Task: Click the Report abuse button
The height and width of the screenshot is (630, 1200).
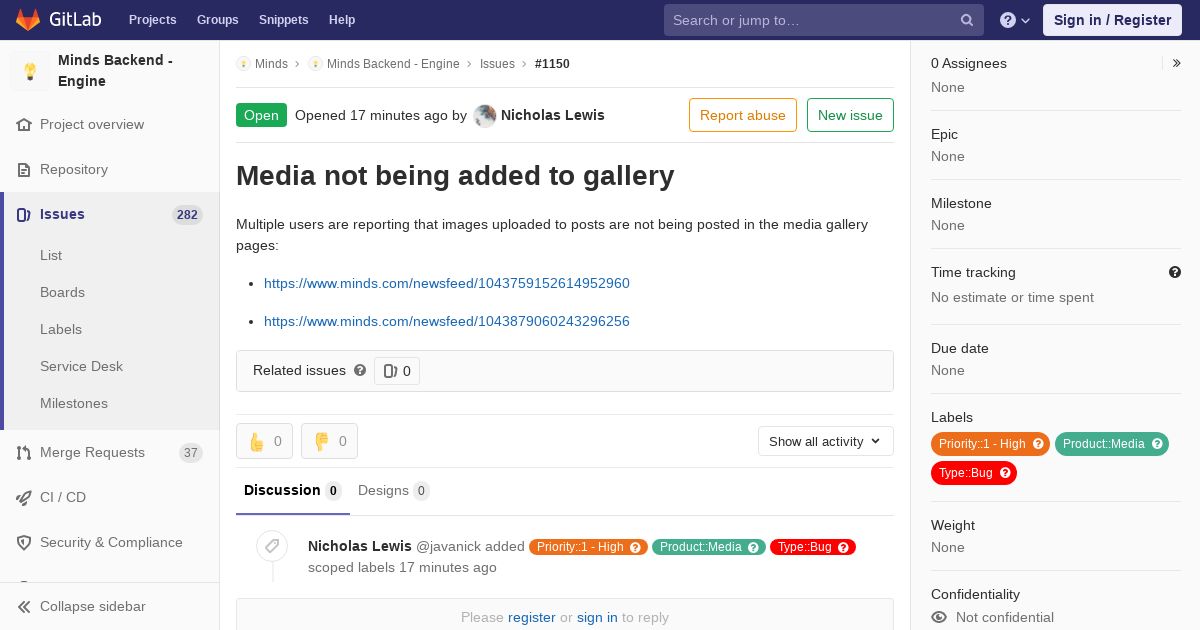Action: click(x=743, y=115)
